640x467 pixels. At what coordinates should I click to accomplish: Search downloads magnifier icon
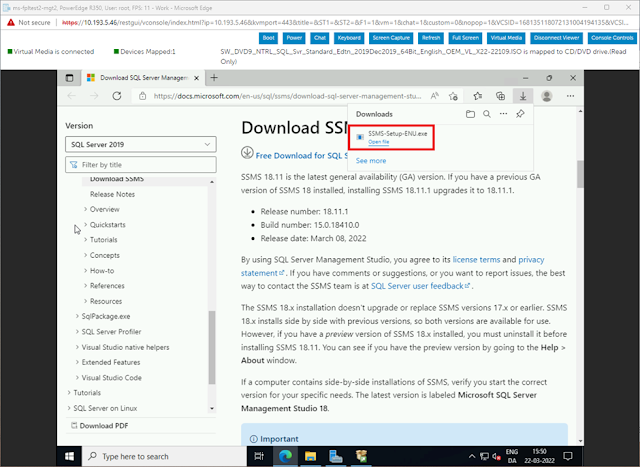[487, 114]
